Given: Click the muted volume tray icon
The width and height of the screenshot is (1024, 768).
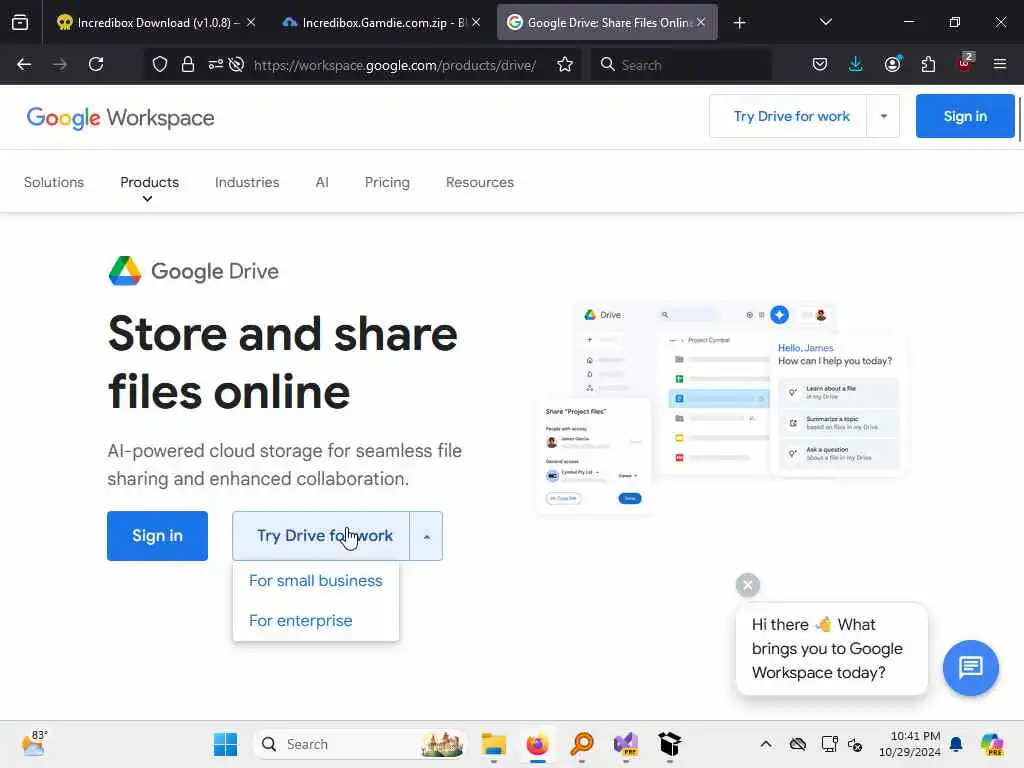Looking at the screenshot, I should point(855,744).
